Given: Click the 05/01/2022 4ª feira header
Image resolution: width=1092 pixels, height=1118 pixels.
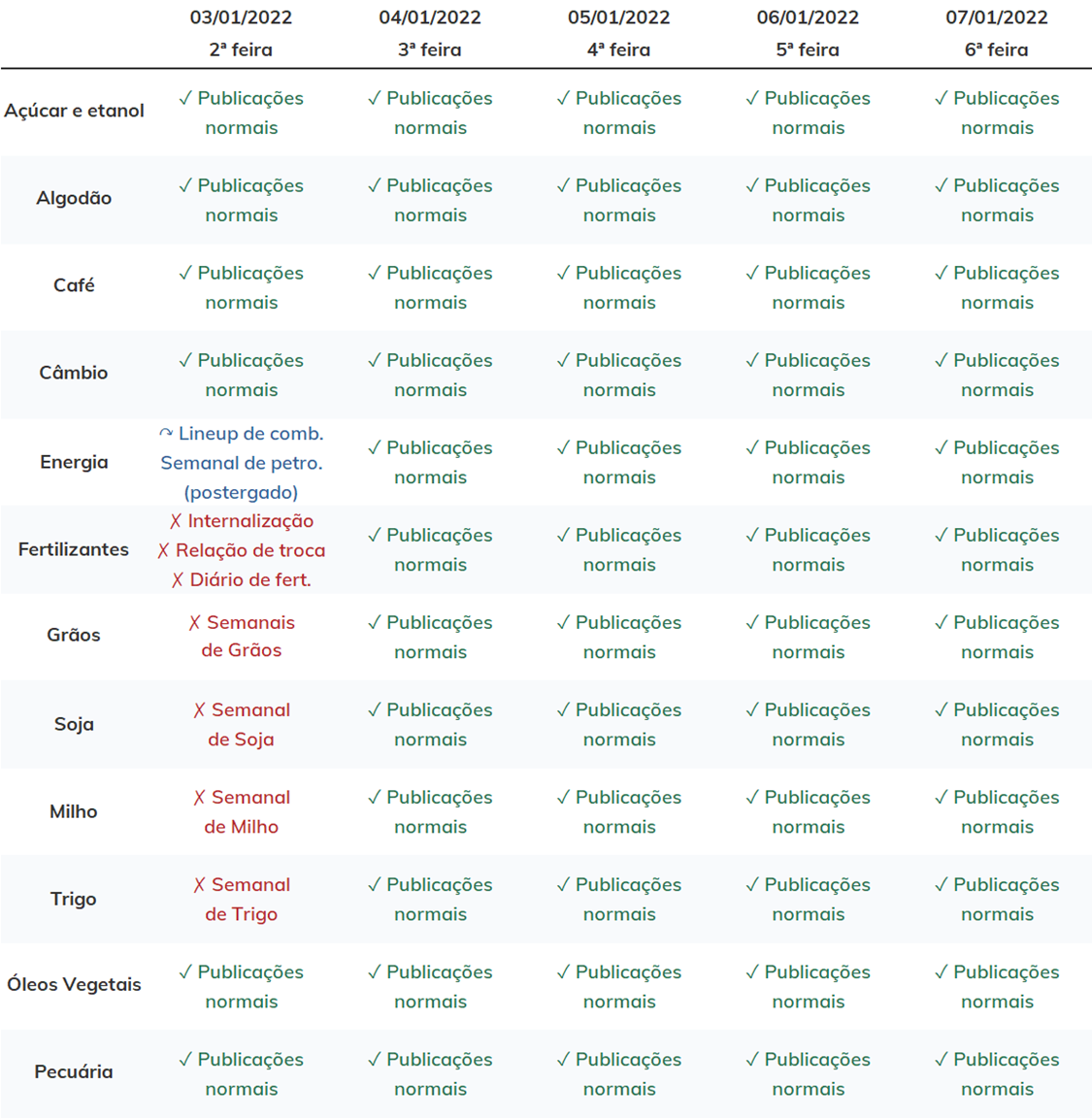Looking at the screenshot, I should coord(619,34).
